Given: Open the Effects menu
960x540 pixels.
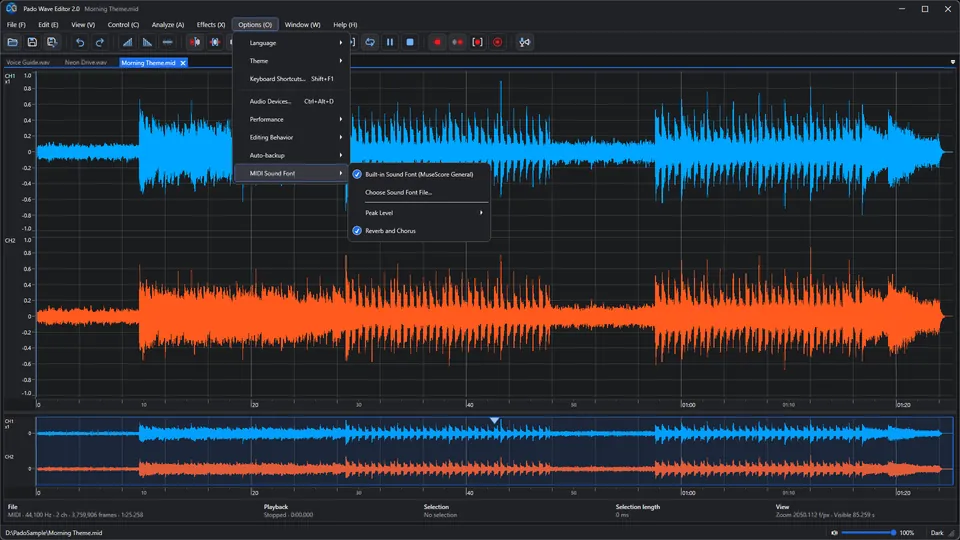Looking at the screenshot, I should point(211,24).
